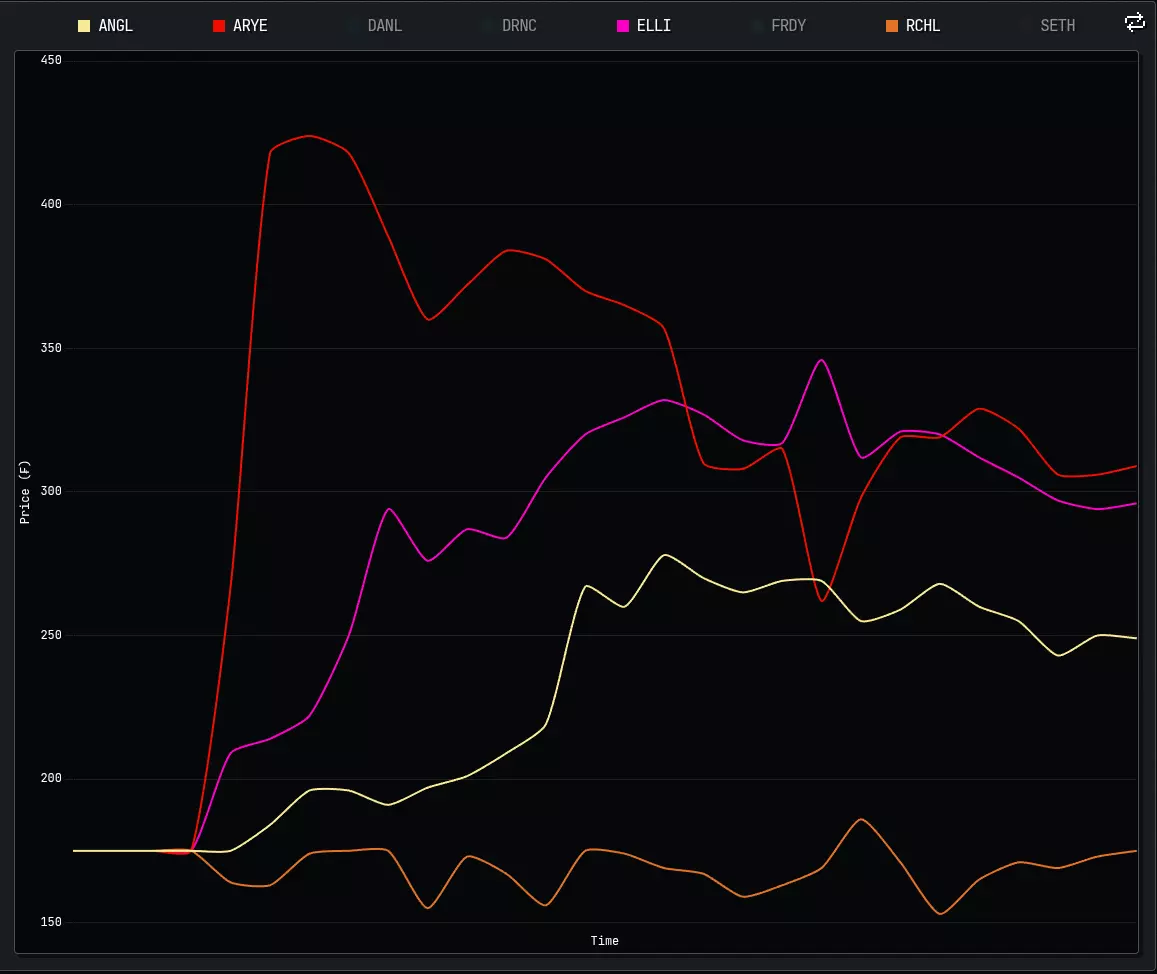Click the orange RCHL color swatch
The height and width of the screenshot is (974, 1157).
point(891,26)
